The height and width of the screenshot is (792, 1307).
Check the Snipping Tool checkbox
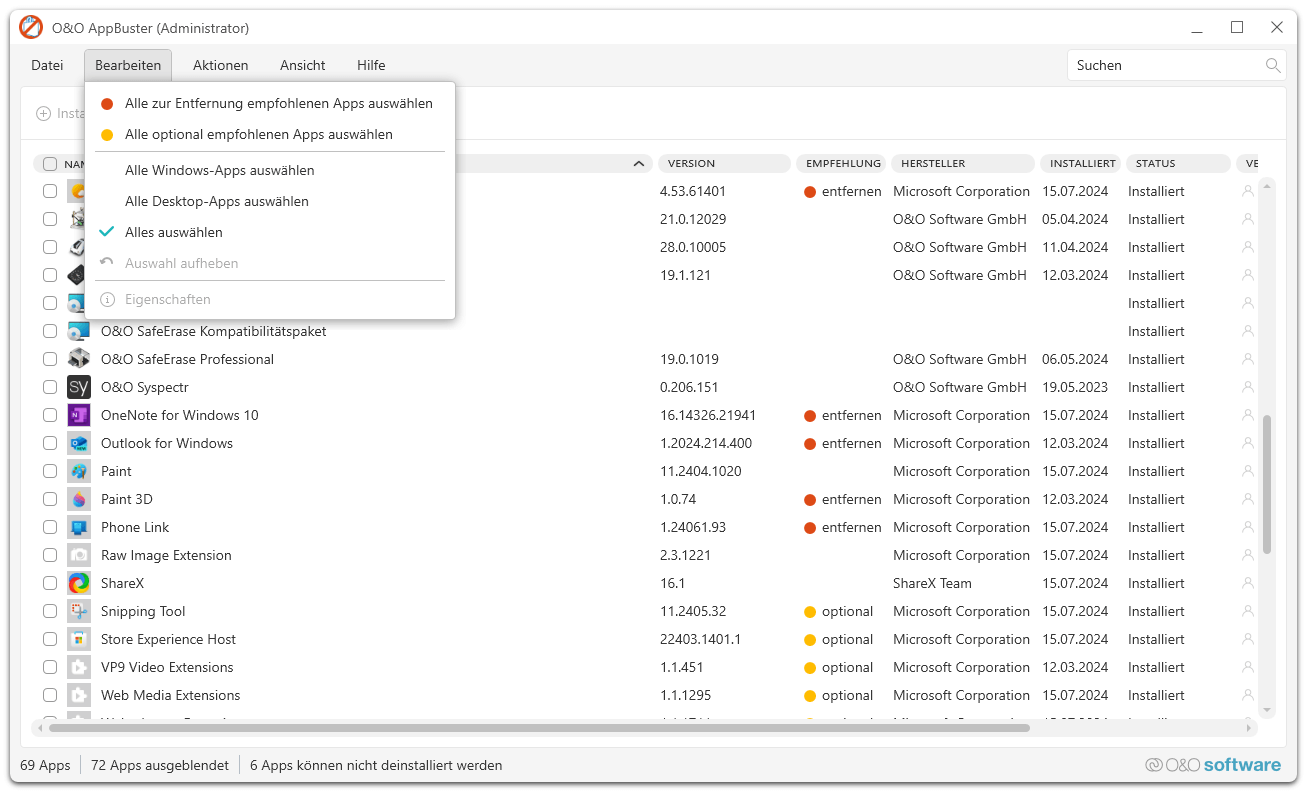coord(50,611)
